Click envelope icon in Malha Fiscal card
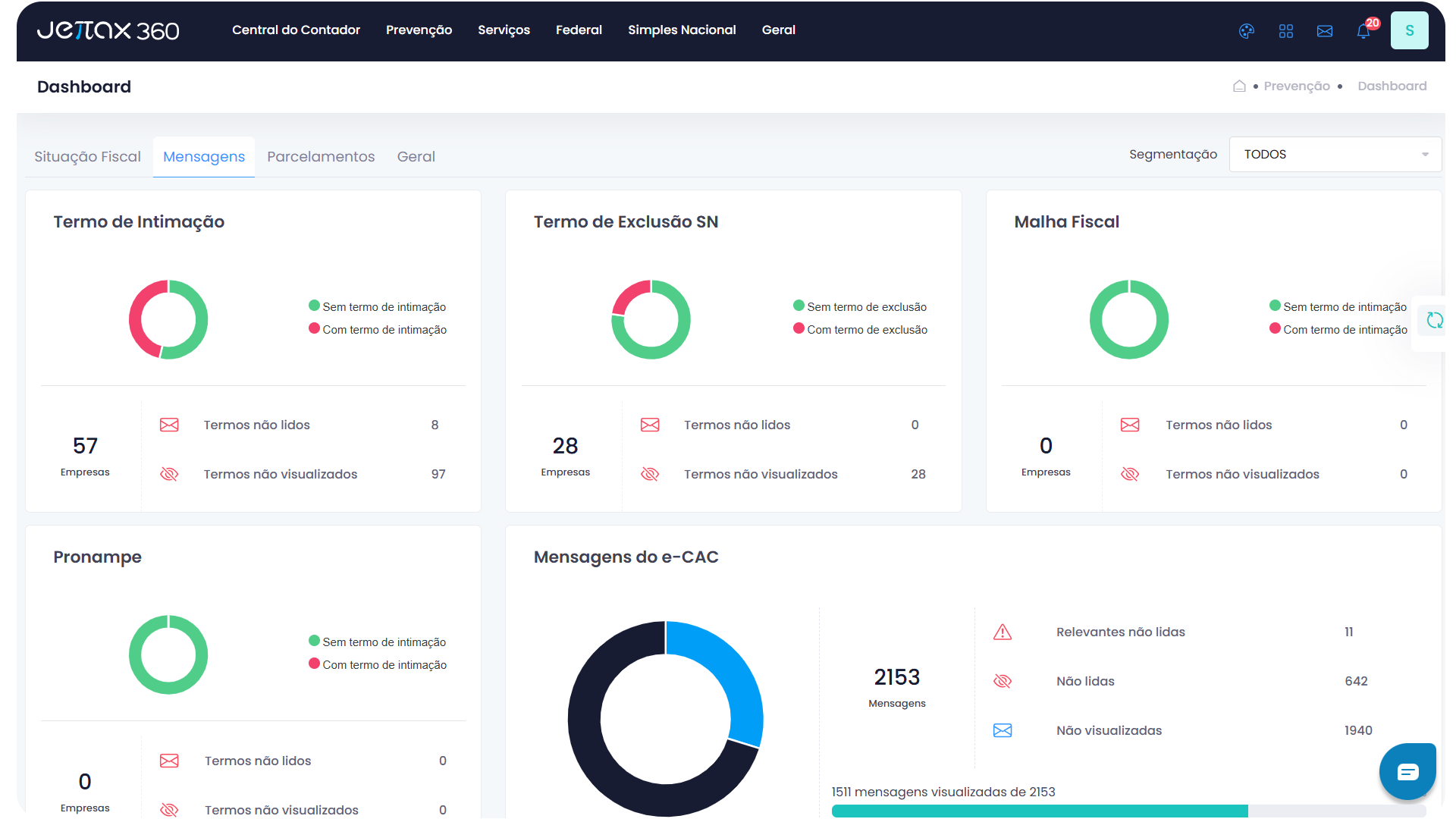This screenshot has height=819, width=1456. click(1130, 425)
